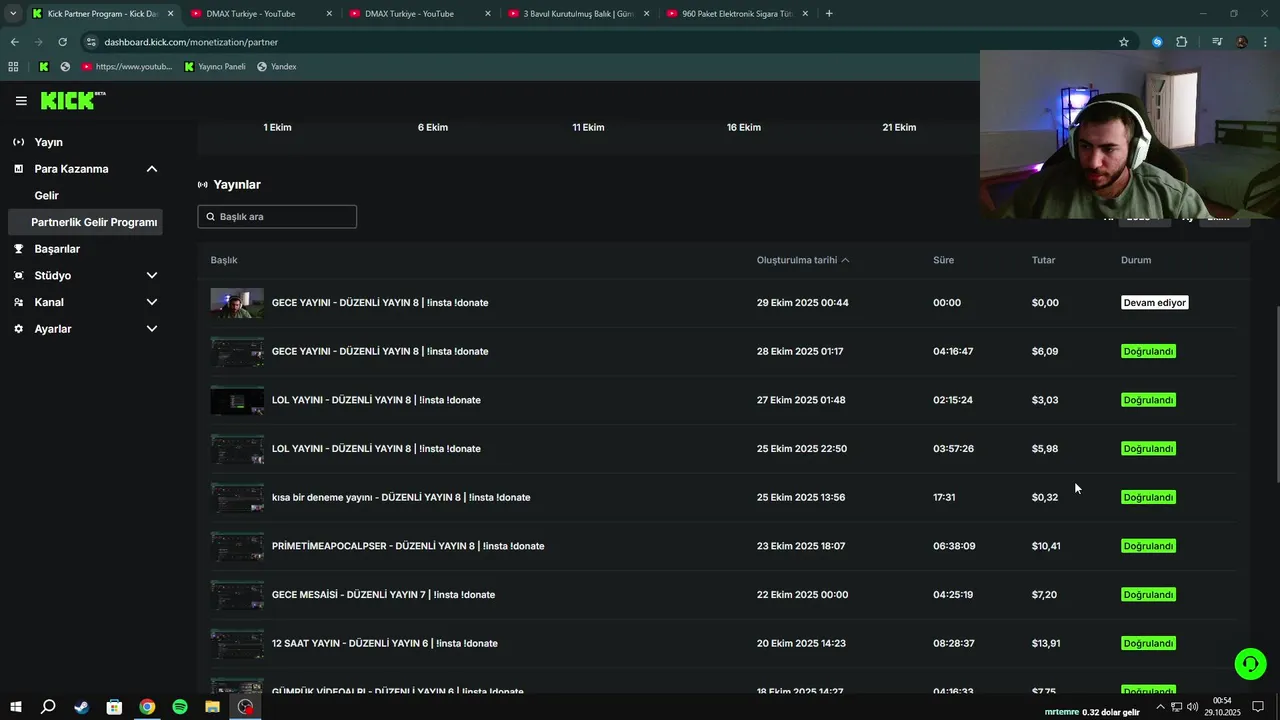Open the notification center icon

pos(1258,707)
